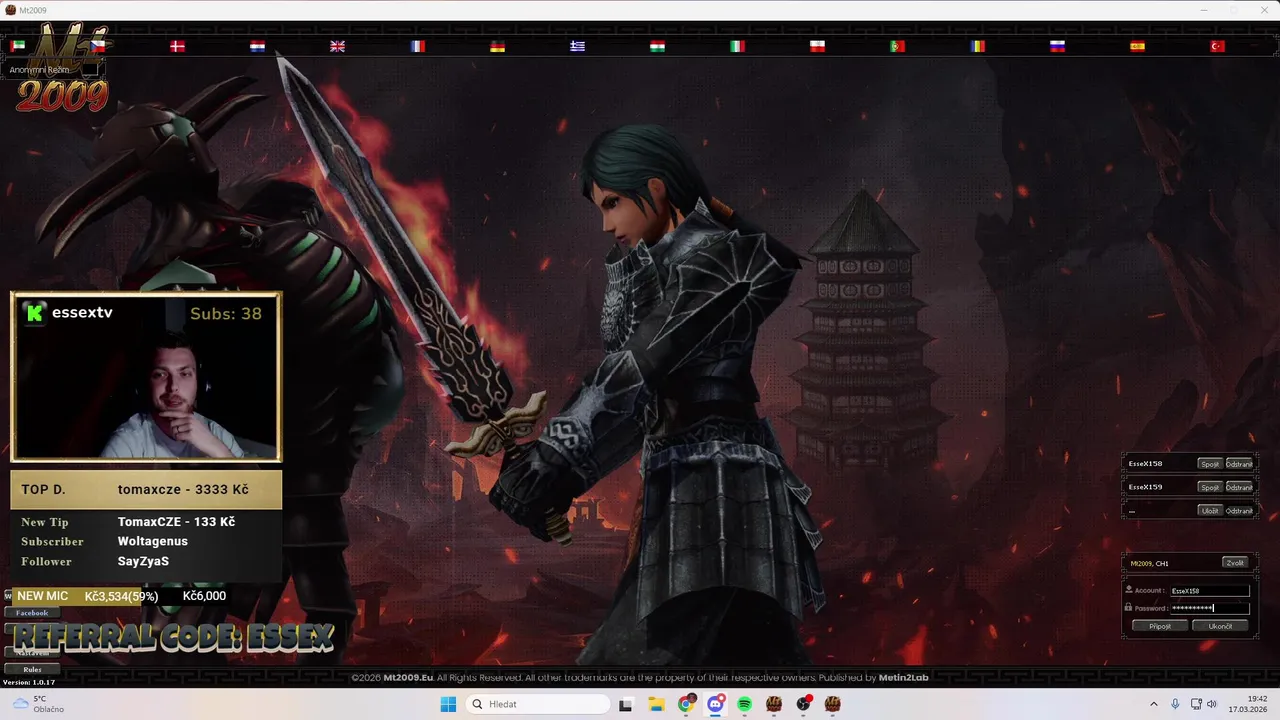This screenshot has width=1280, height=720.
Task: Remove saved account EsseX158 with Odstranit
Action: pyautogui.click(x=1239, y=464)
